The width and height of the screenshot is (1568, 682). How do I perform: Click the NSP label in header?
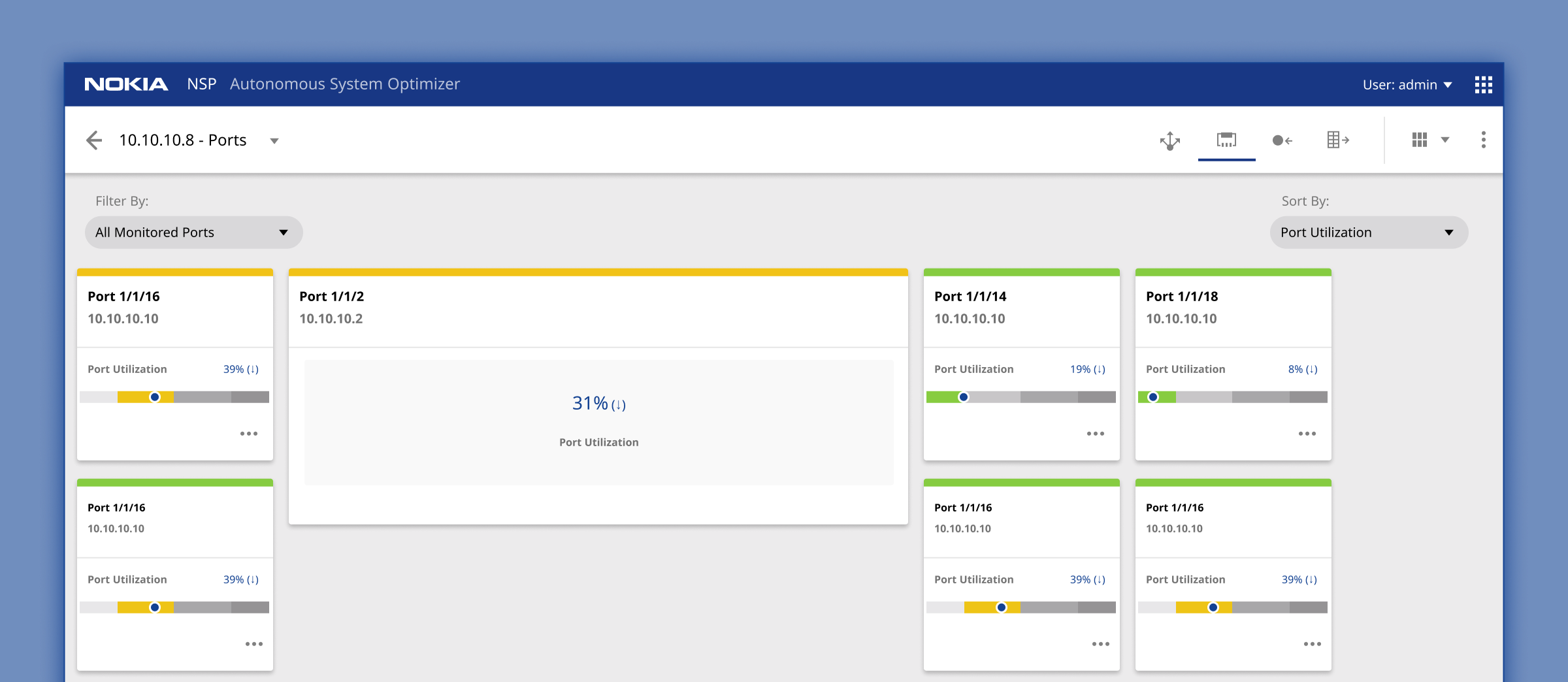[x=201, y=84]
